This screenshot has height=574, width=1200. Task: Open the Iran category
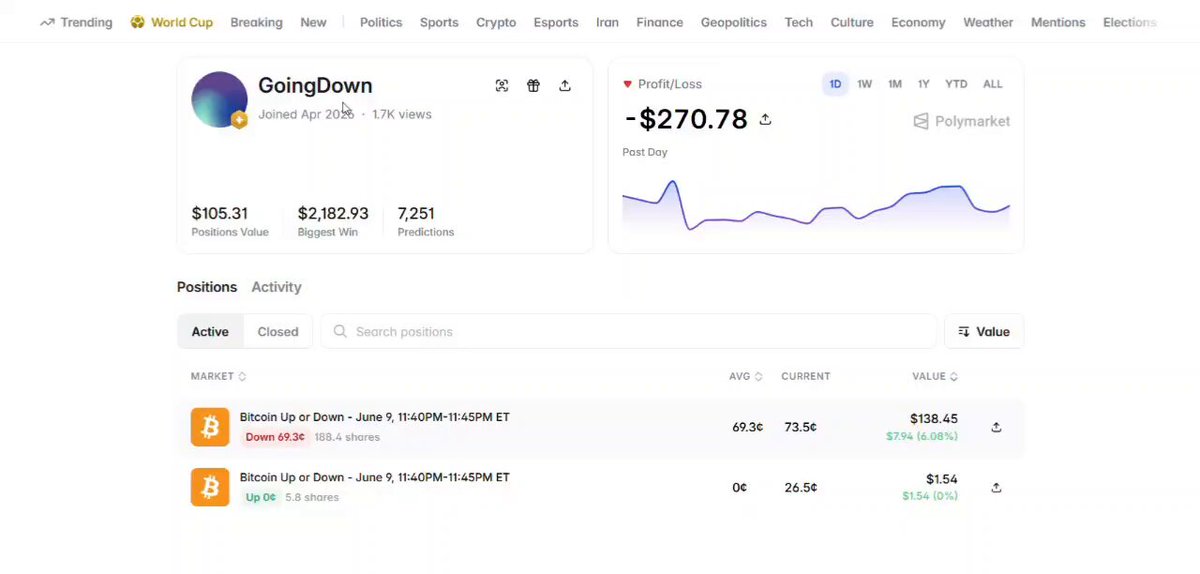pos(607,22)
